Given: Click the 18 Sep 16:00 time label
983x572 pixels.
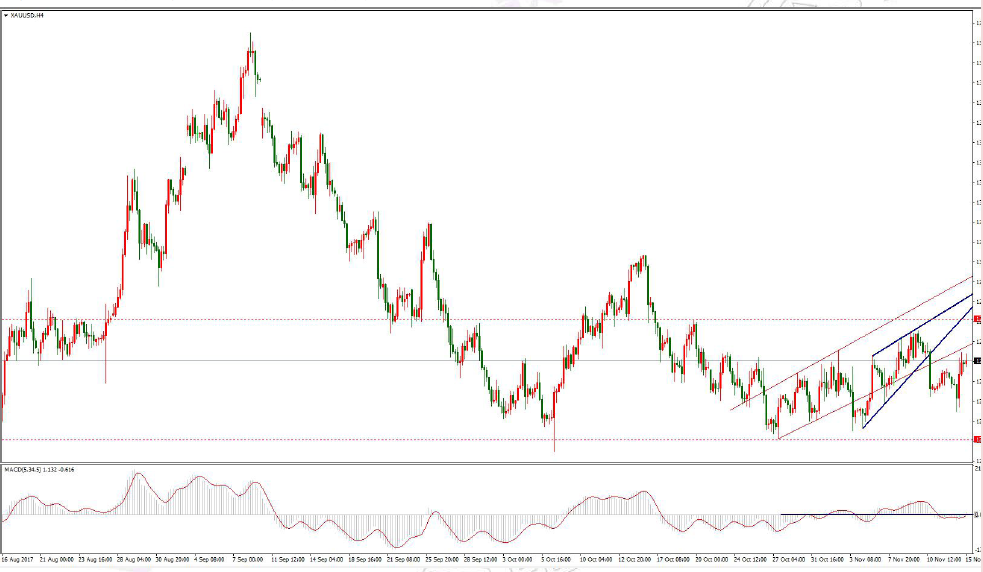Looking at the screenshot, I should pos(365,559).
